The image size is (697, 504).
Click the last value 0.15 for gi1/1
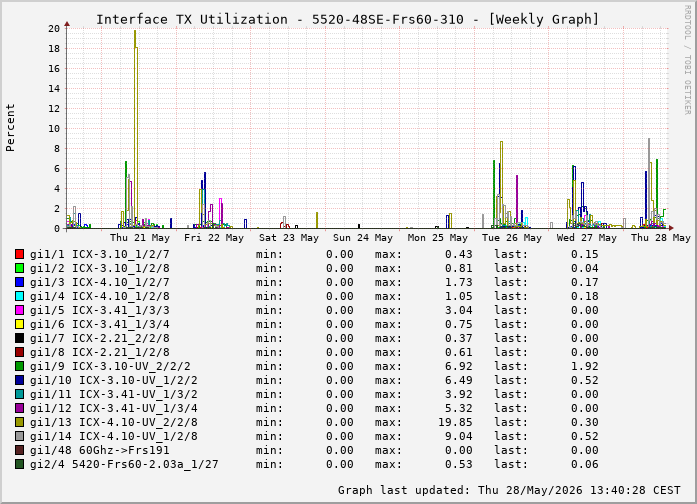(585, 254)
